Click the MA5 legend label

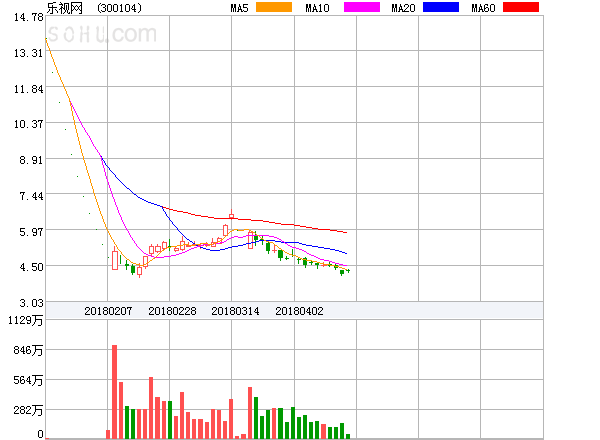(239, 8)
